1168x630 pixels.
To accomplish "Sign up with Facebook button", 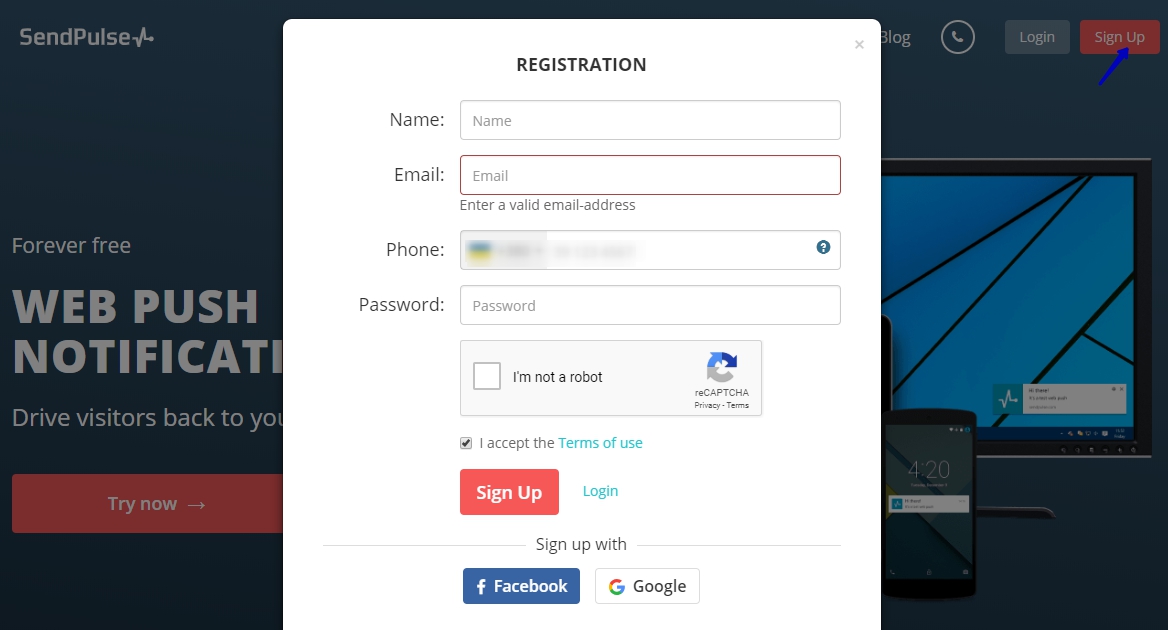I will [x=521, y=586].
